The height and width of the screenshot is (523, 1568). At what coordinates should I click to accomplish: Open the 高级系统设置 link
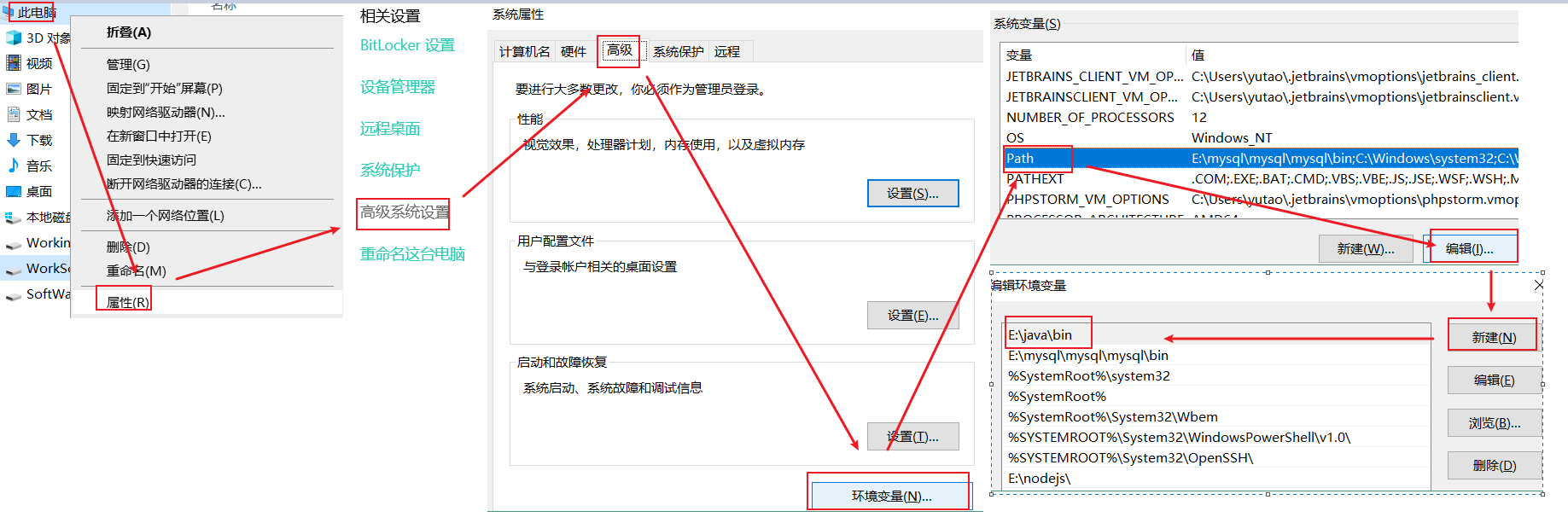pos(404,212)
